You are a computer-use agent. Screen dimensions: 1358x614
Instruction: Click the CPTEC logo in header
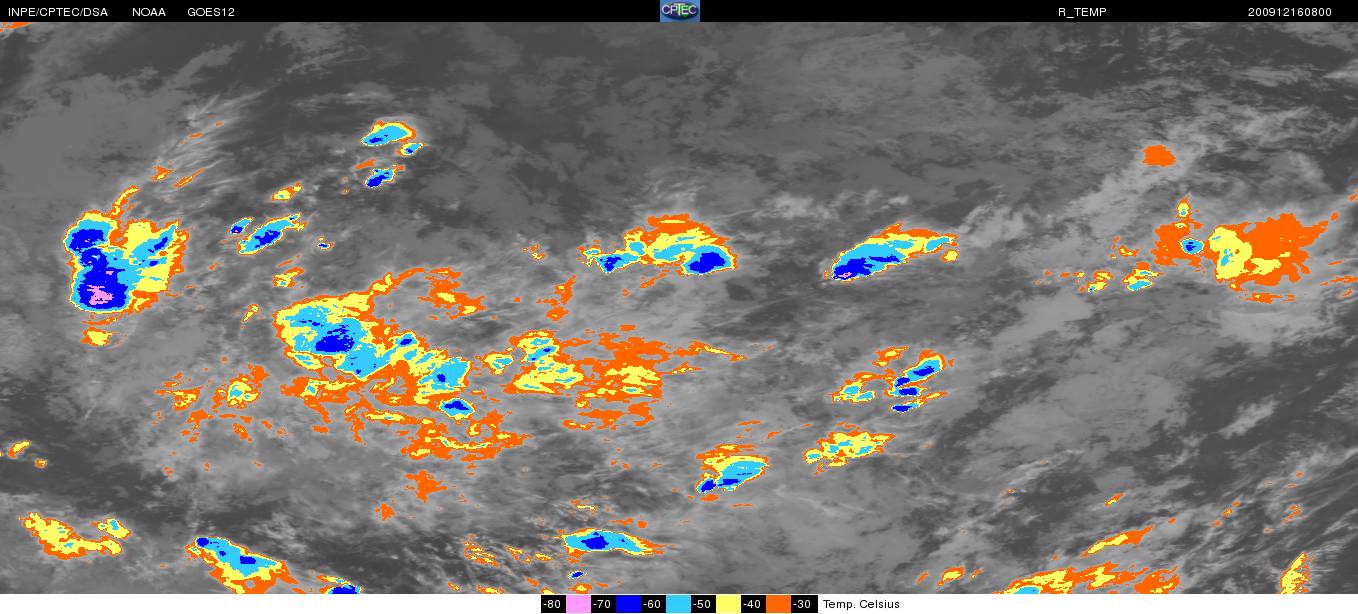pyautogui.click(x=680, y=11)
